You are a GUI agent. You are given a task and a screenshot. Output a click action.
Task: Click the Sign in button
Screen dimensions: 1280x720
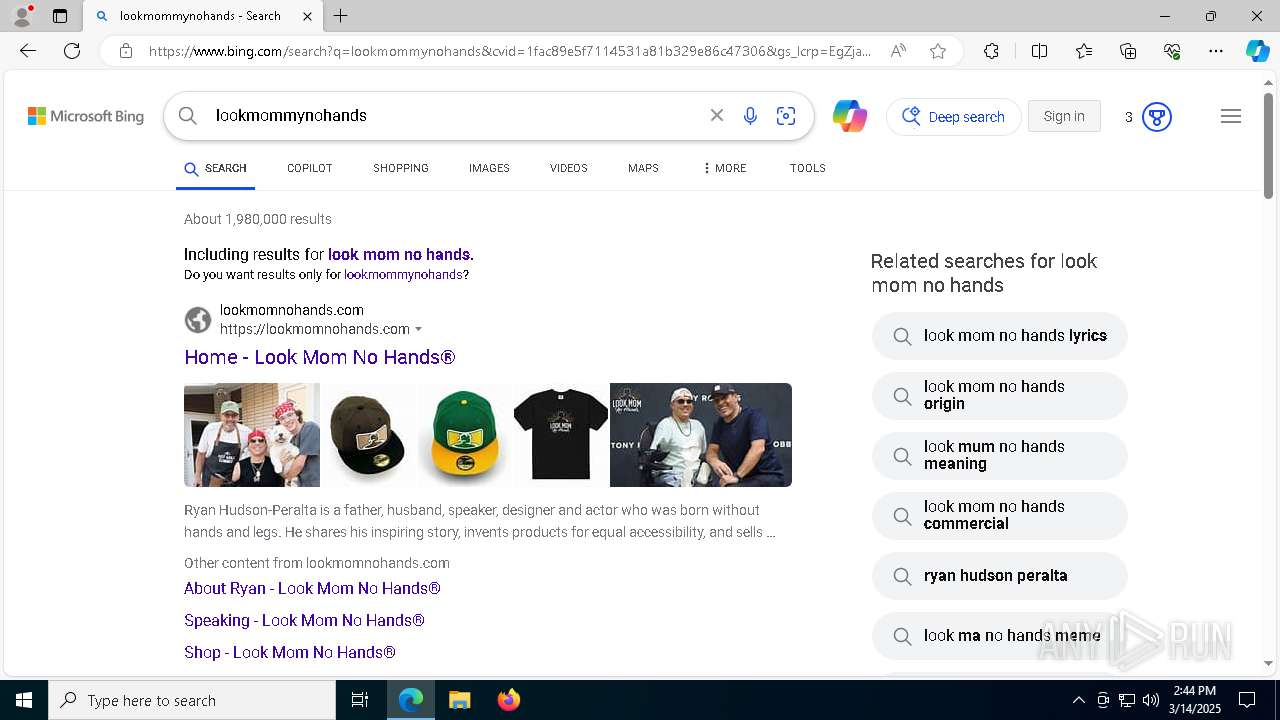point(1064,117)
